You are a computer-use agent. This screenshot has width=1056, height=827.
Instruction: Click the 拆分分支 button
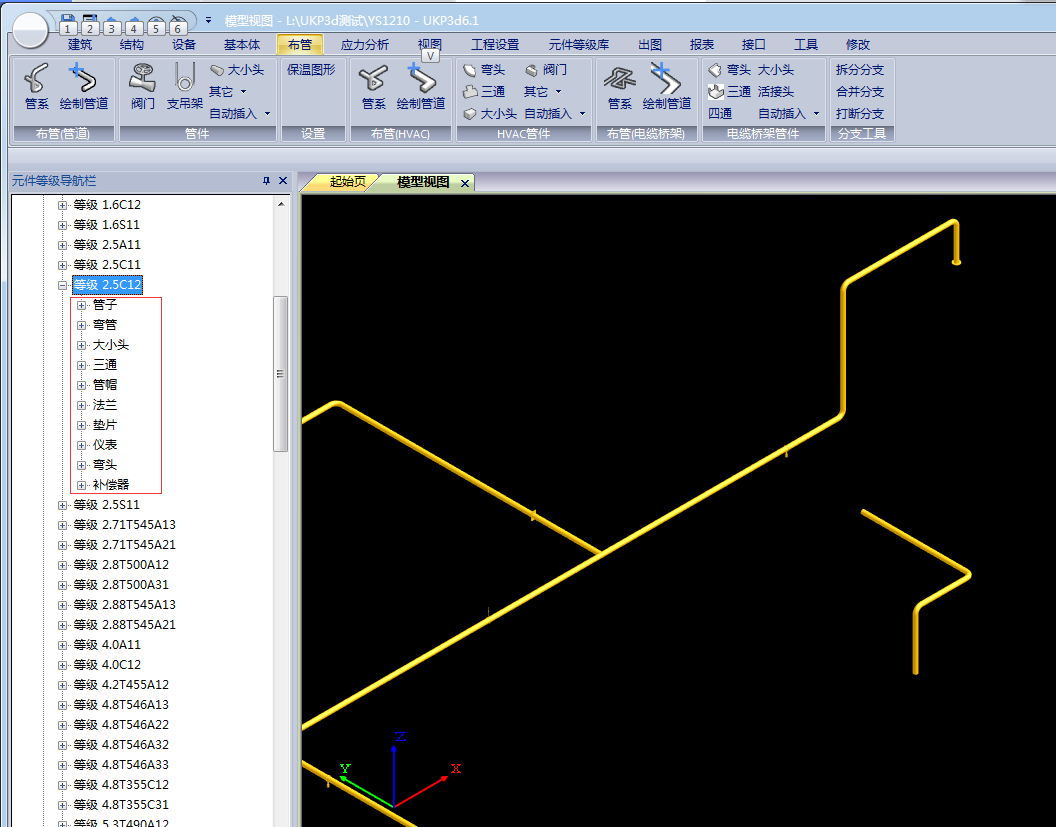pos(859,70)
